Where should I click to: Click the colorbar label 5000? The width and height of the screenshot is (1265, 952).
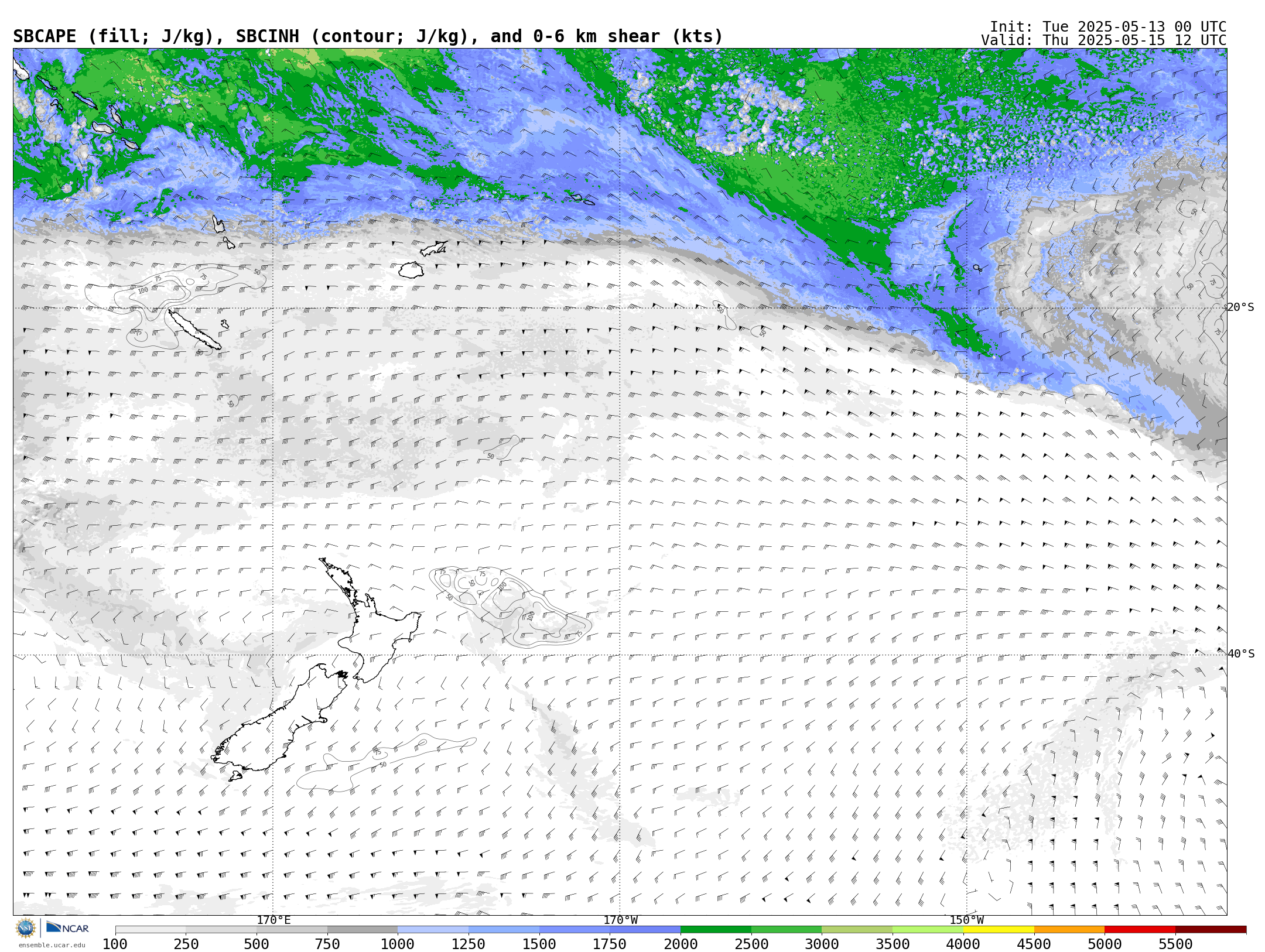pyautogui.click(x=1105, y=944)
